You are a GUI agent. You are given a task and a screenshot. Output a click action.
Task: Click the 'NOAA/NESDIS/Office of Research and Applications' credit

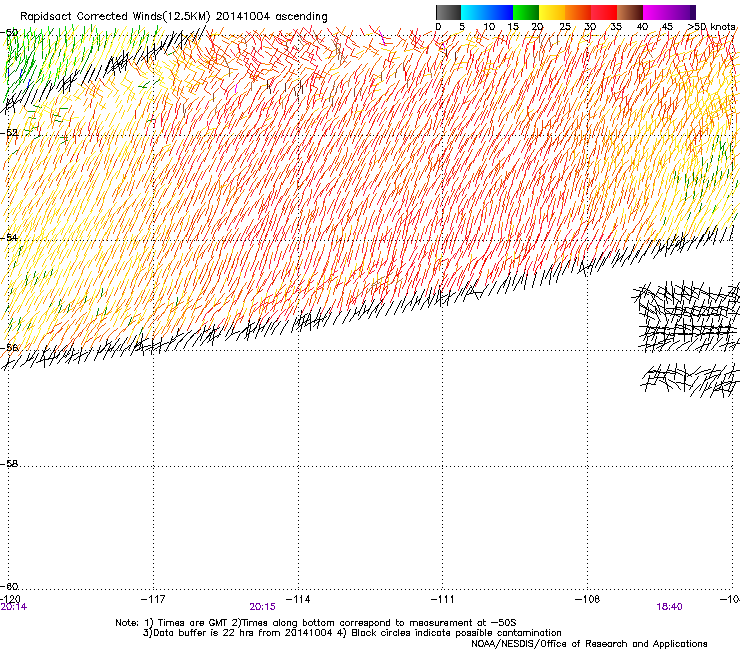[589, 644]
